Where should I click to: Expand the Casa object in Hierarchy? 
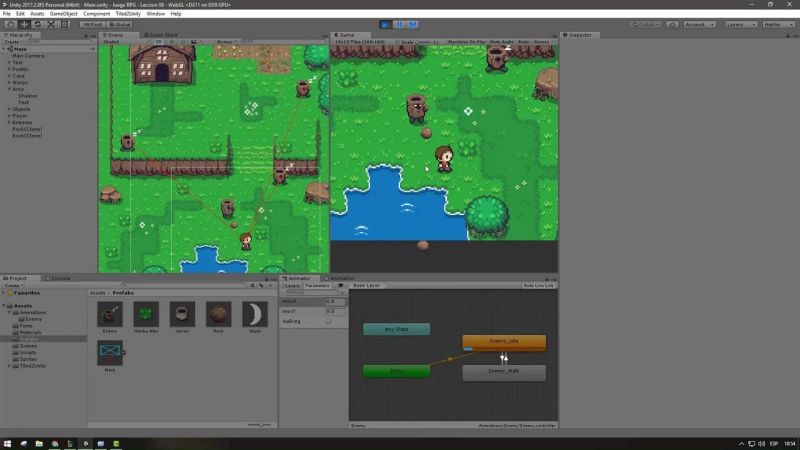pyautogui.click(x=9, y=76)
